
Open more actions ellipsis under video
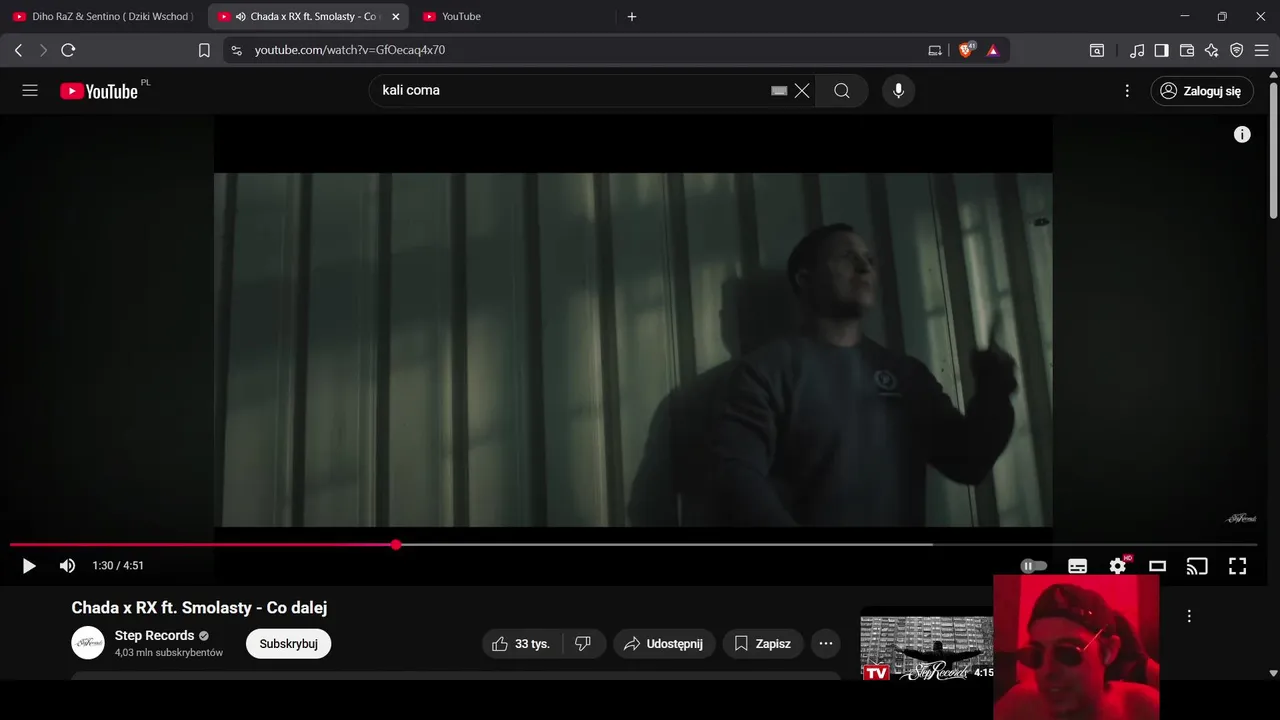(x=826, y=644)
